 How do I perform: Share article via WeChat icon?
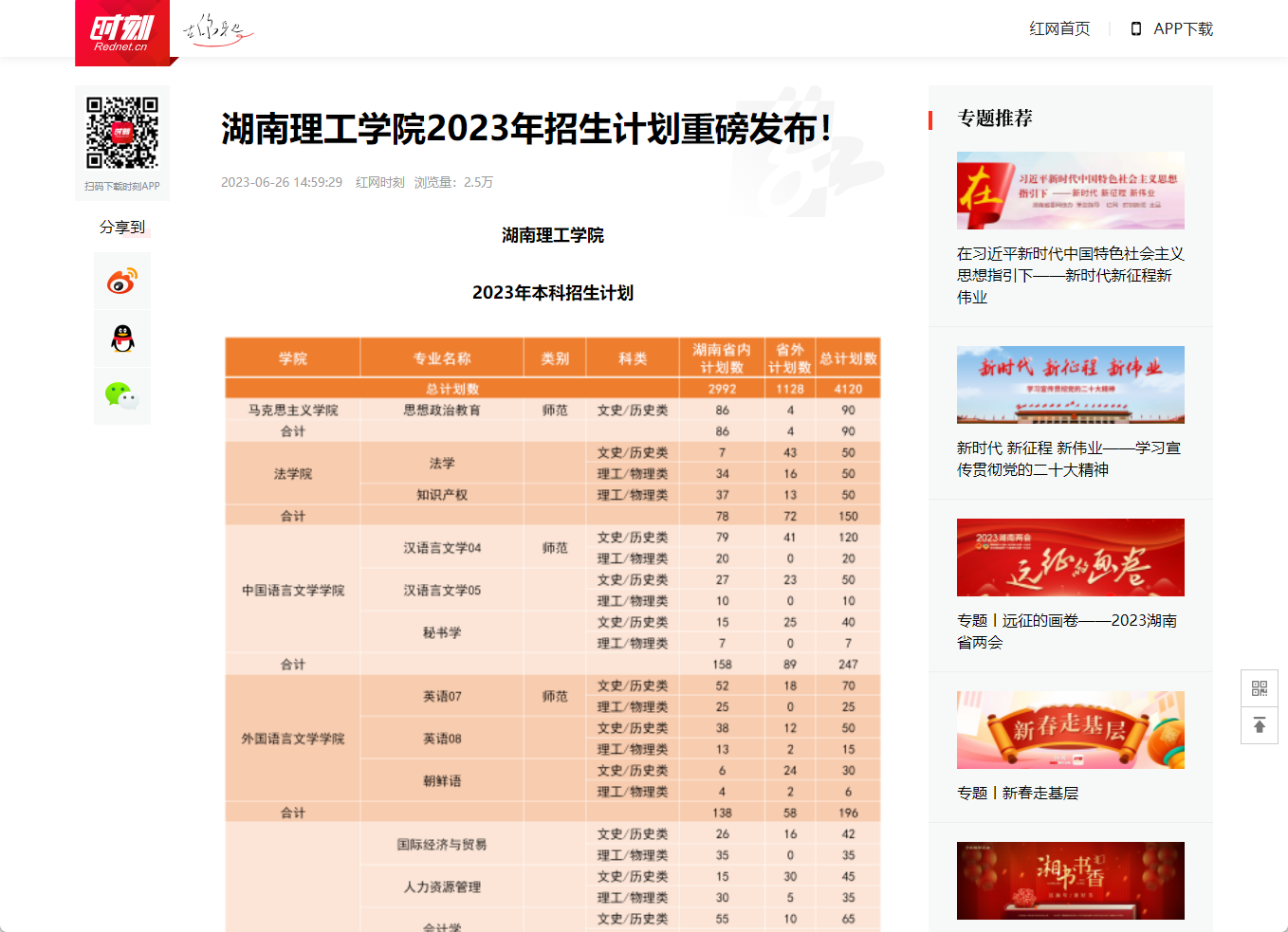pos(122,395)
